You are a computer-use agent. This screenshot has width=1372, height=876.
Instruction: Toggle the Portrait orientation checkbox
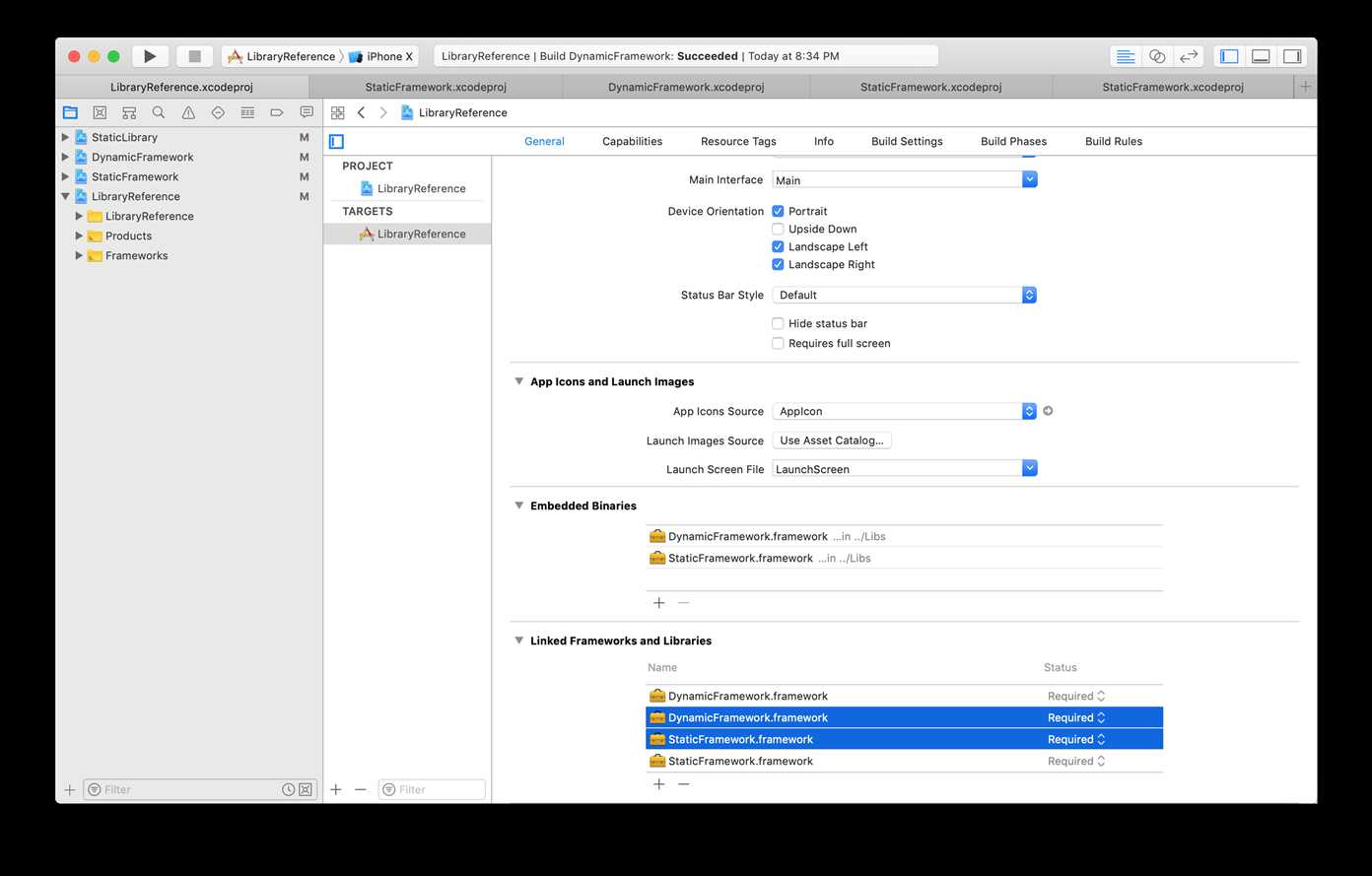point(778,211)
